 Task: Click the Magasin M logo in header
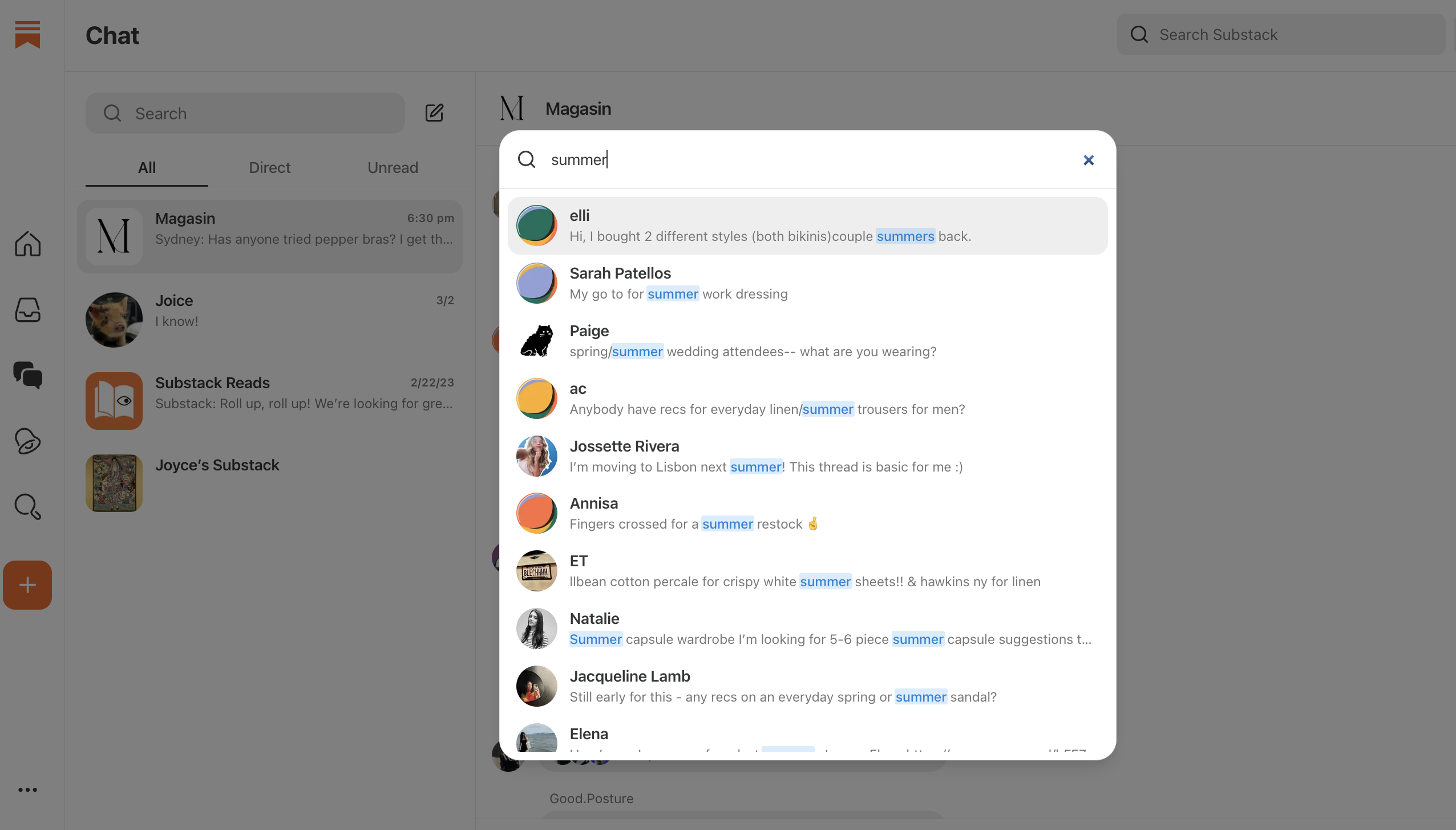pos(512,108)
